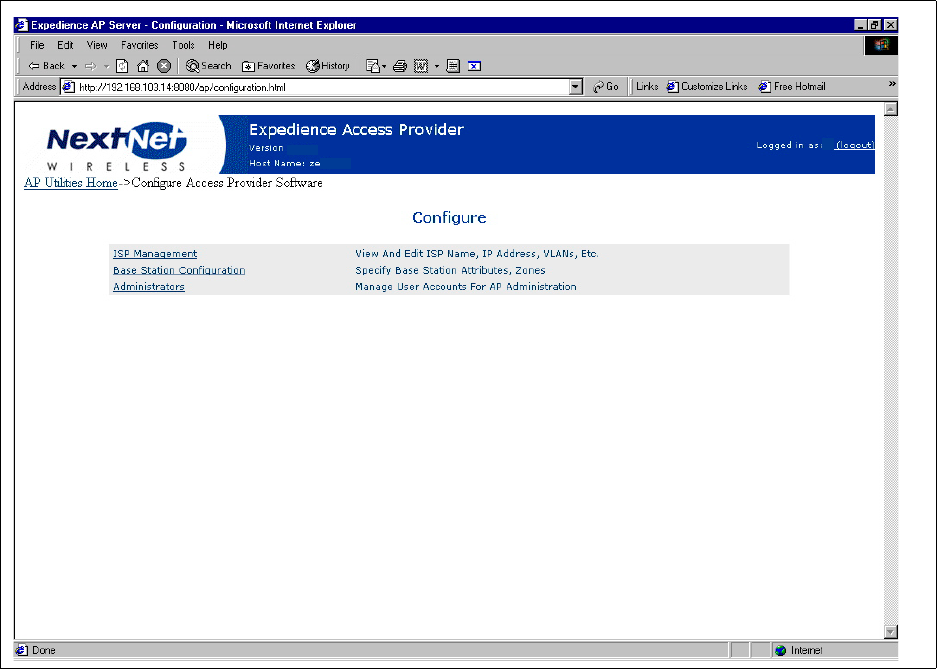Click the blue messenger toolbar icon
The height and width of the screenshot is (669, 937).
point(474,66)
